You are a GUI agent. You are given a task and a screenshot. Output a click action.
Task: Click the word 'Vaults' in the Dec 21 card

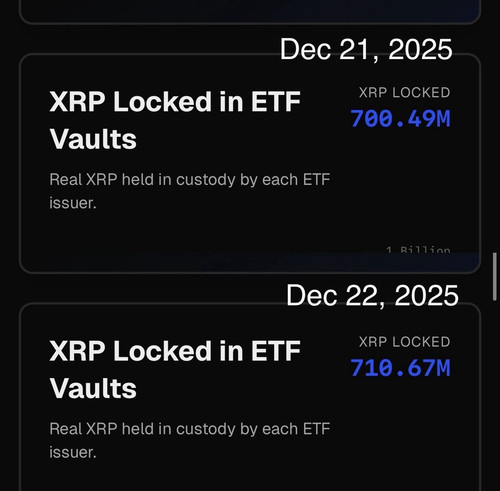coord(93,139)
